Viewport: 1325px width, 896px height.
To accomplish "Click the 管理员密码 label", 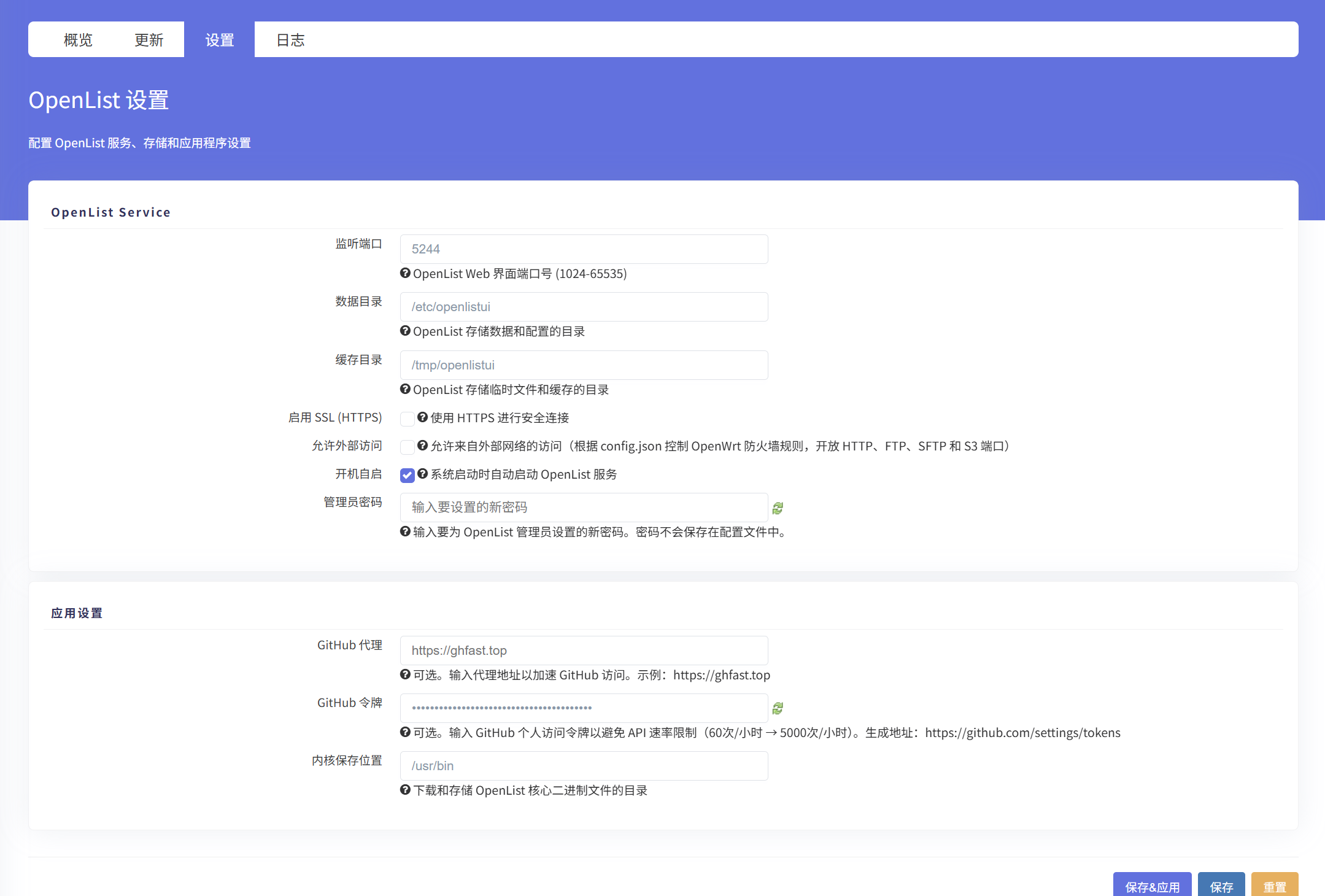I will pyautogui.click(x=353, y=502).
